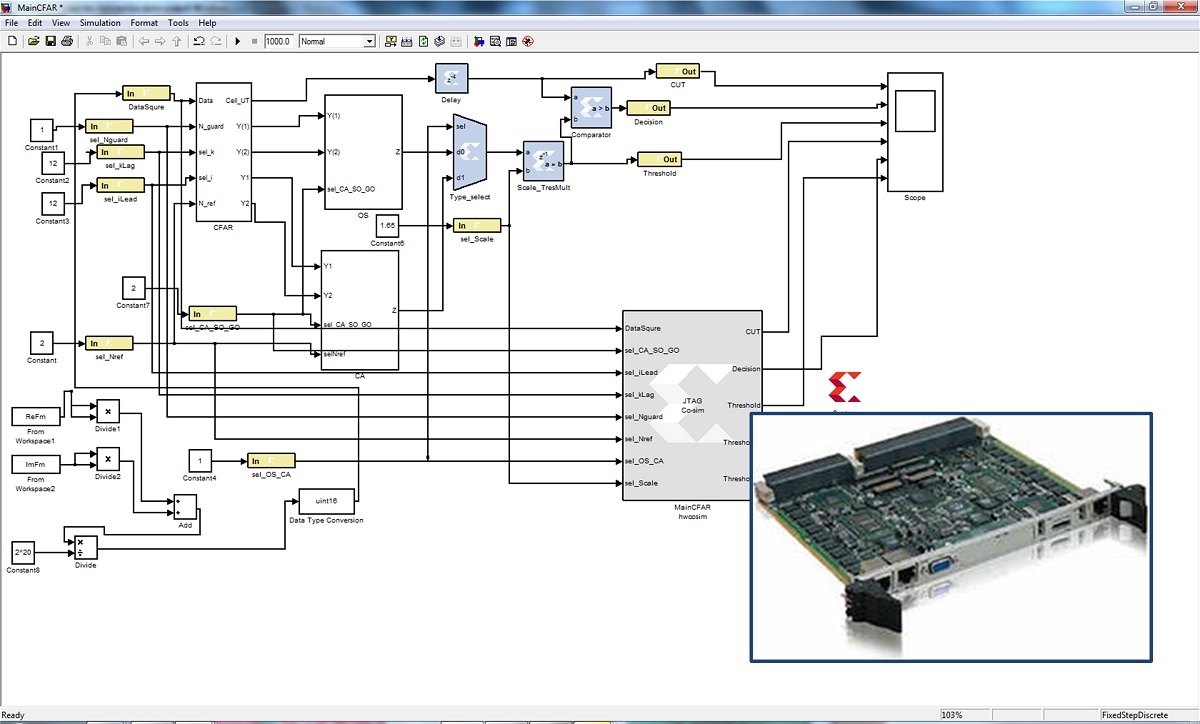Image resolution: width=1200 pixels, height=724 pixels.
Task: Save the model using the floppy icon
Action: coord(50,41)
